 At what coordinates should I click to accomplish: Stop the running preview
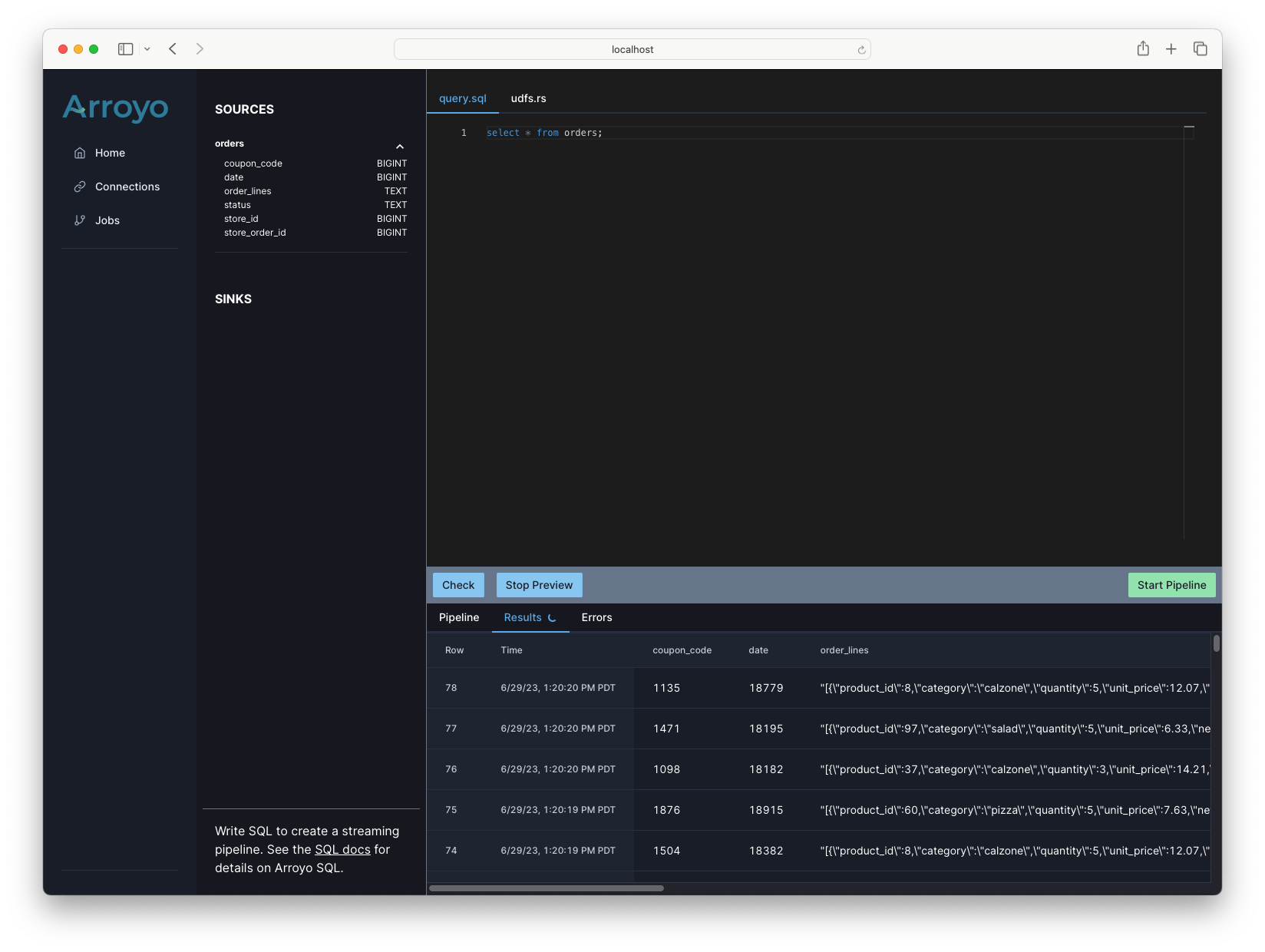pyautogui.click(x=539, y=584)
